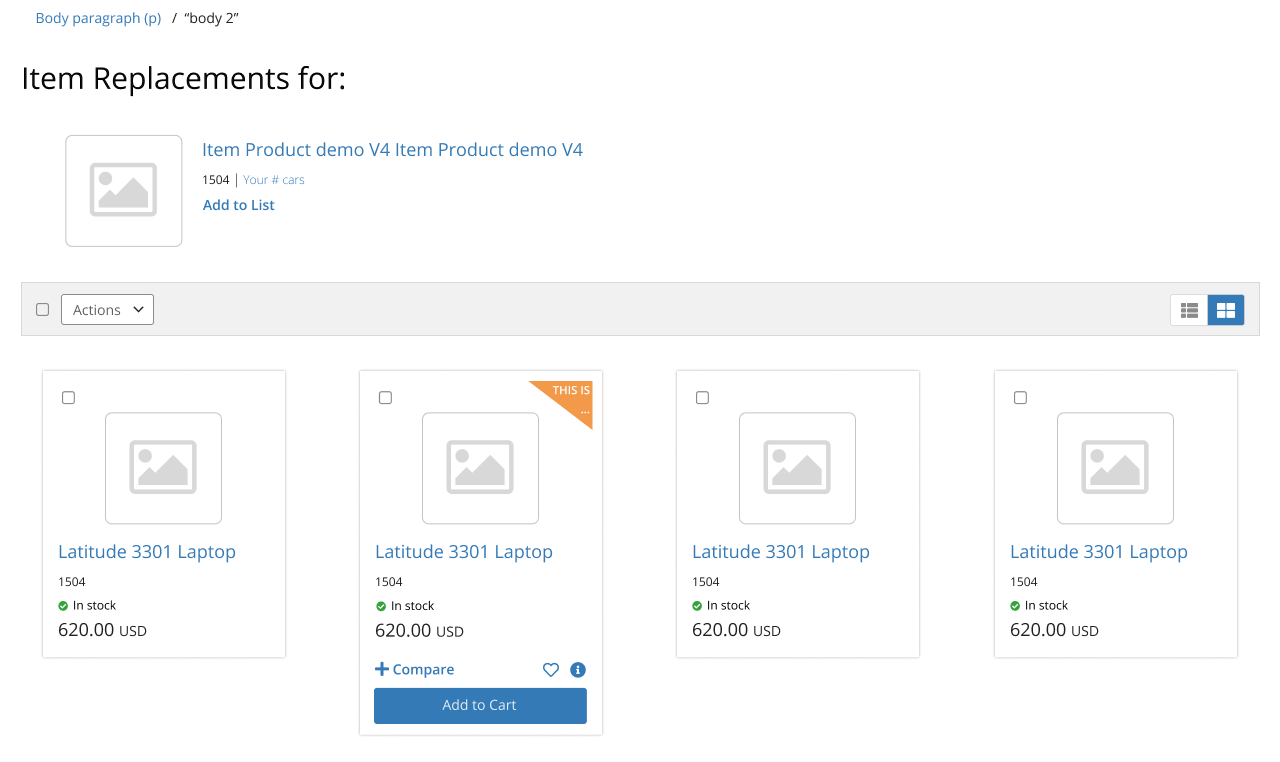Open third card's Latitude 3301 Laptop title

781,552
